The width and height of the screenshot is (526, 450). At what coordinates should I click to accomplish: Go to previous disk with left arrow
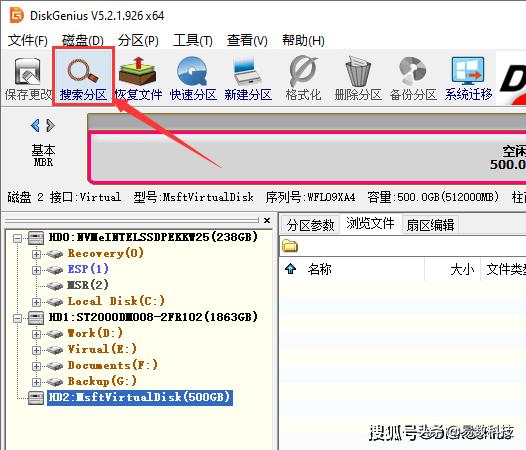click(x=35, y=126)
